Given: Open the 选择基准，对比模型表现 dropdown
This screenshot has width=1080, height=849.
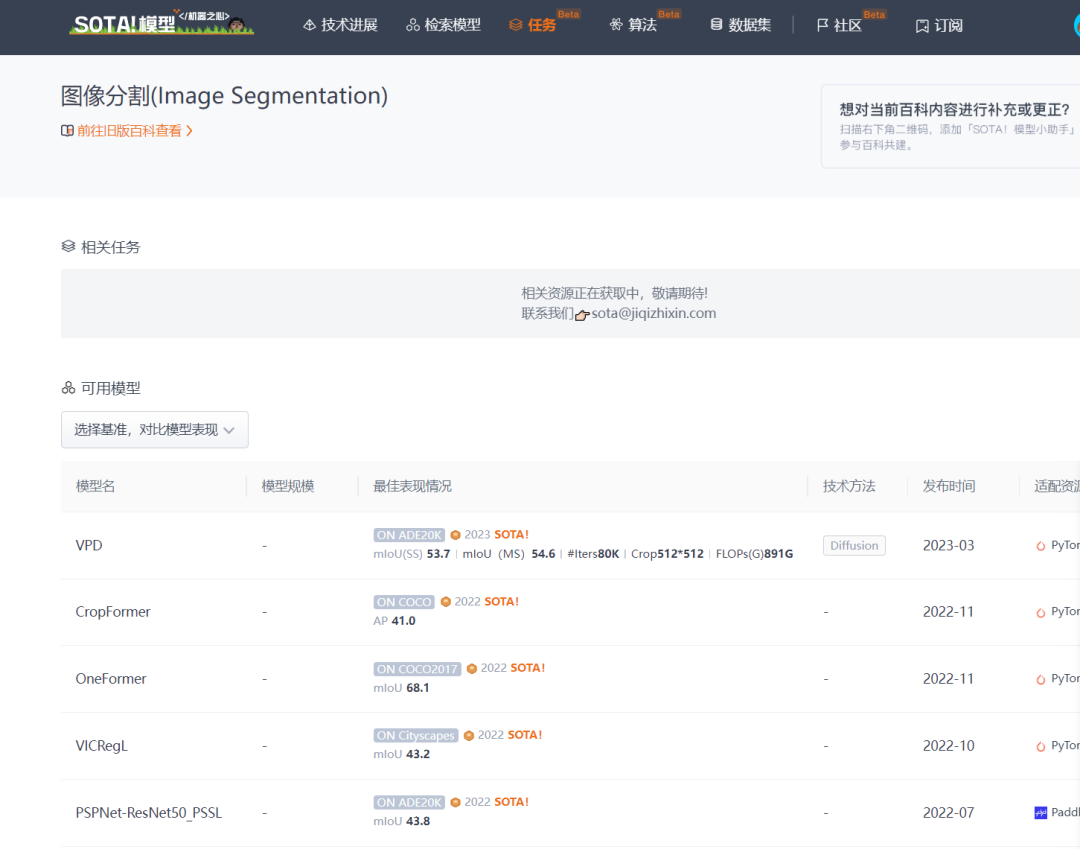Looking at the screenshot, I should coord(154,429).
